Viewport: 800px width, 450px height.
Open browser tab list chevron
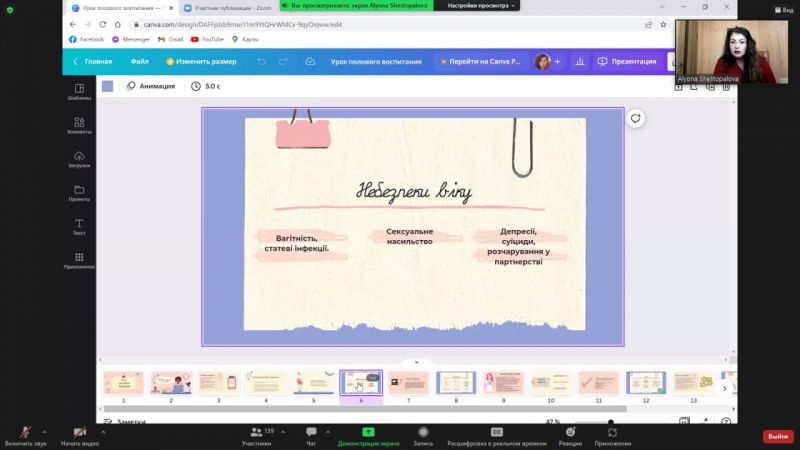[x=662, y=7]
